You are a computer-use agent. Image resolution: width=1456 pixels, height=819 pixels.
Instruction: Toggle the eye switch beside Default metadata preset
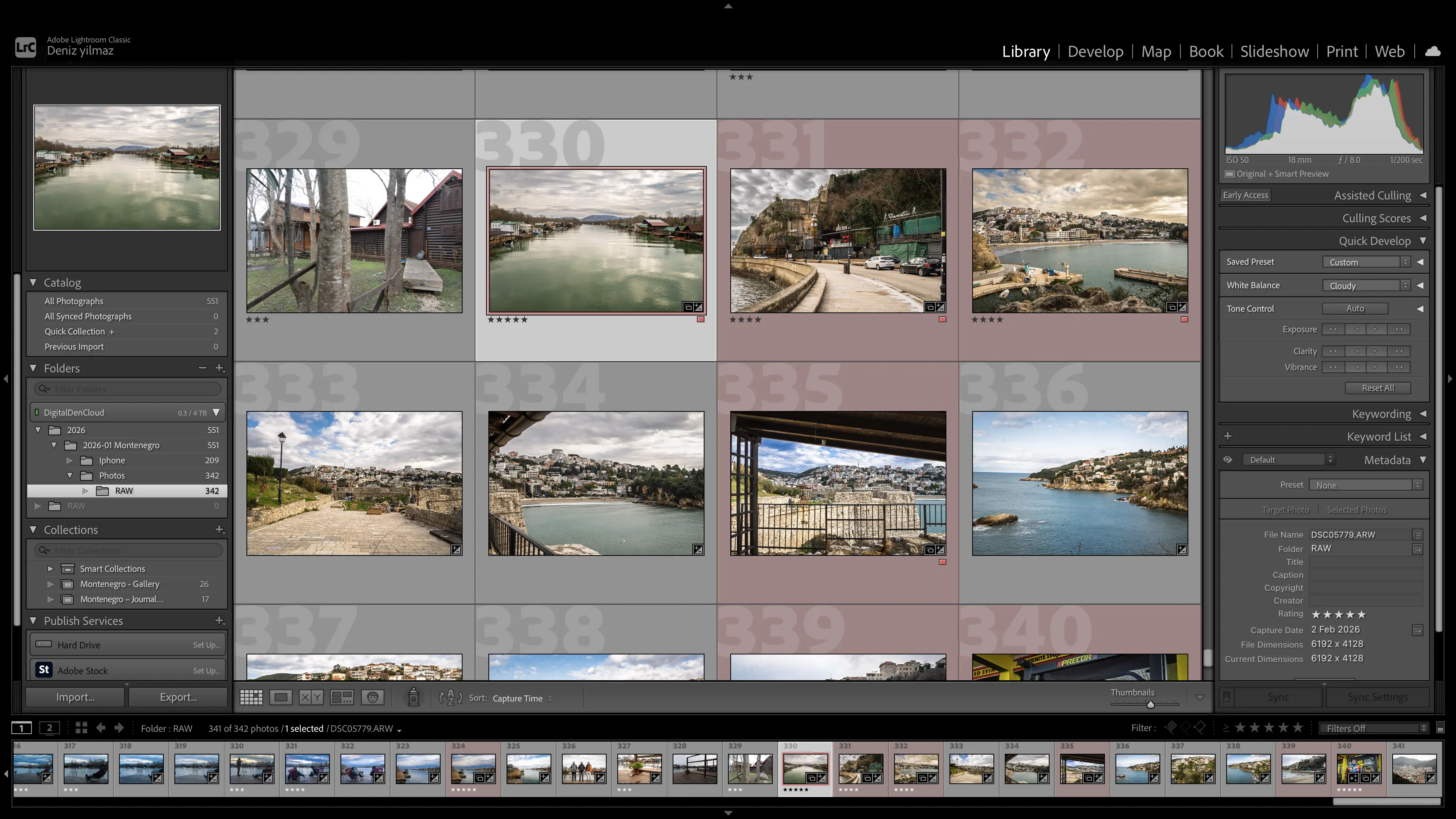click(x=1228, y=459)
